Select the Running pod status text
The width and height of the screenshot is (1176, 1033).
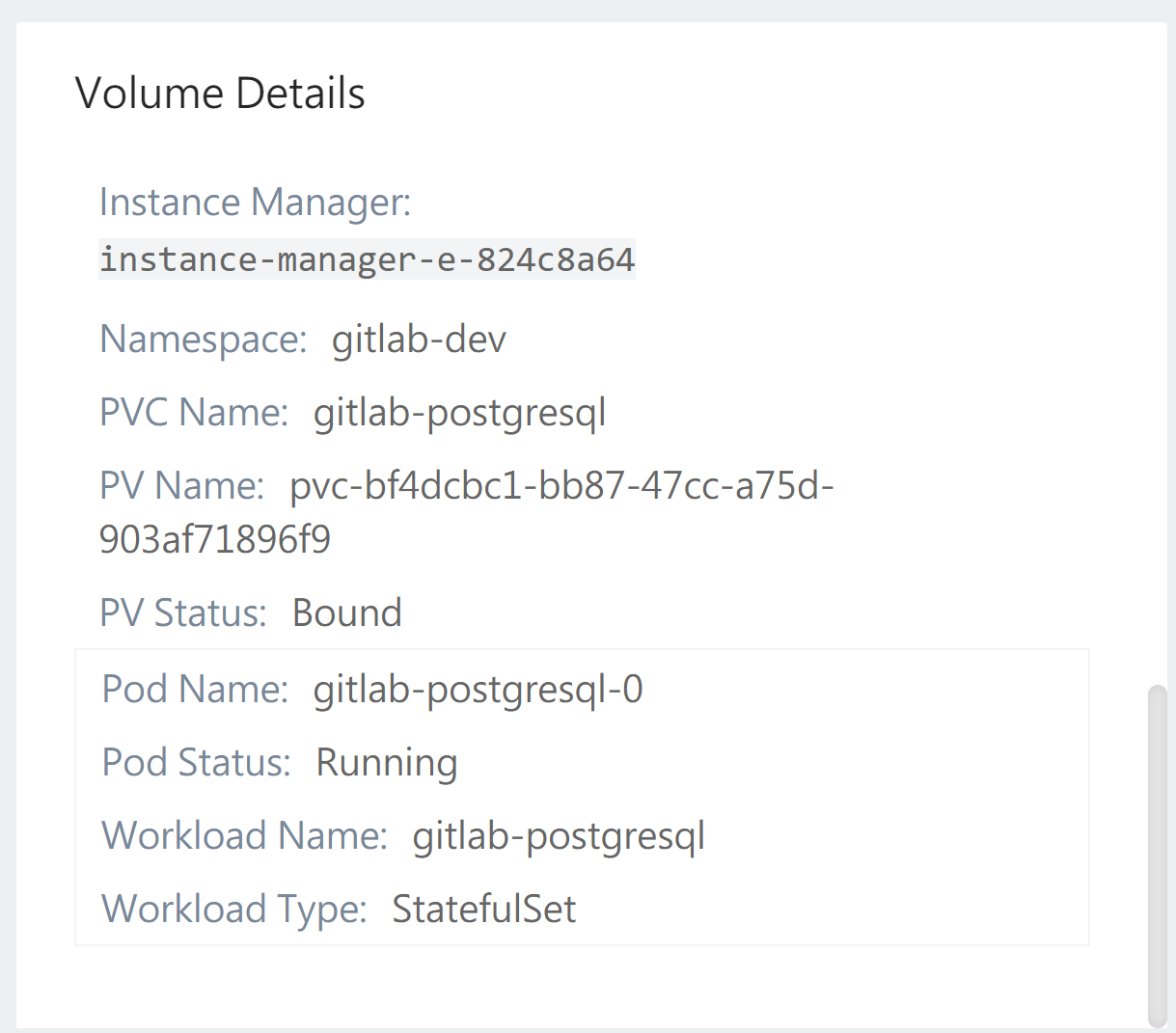(386, 762)
